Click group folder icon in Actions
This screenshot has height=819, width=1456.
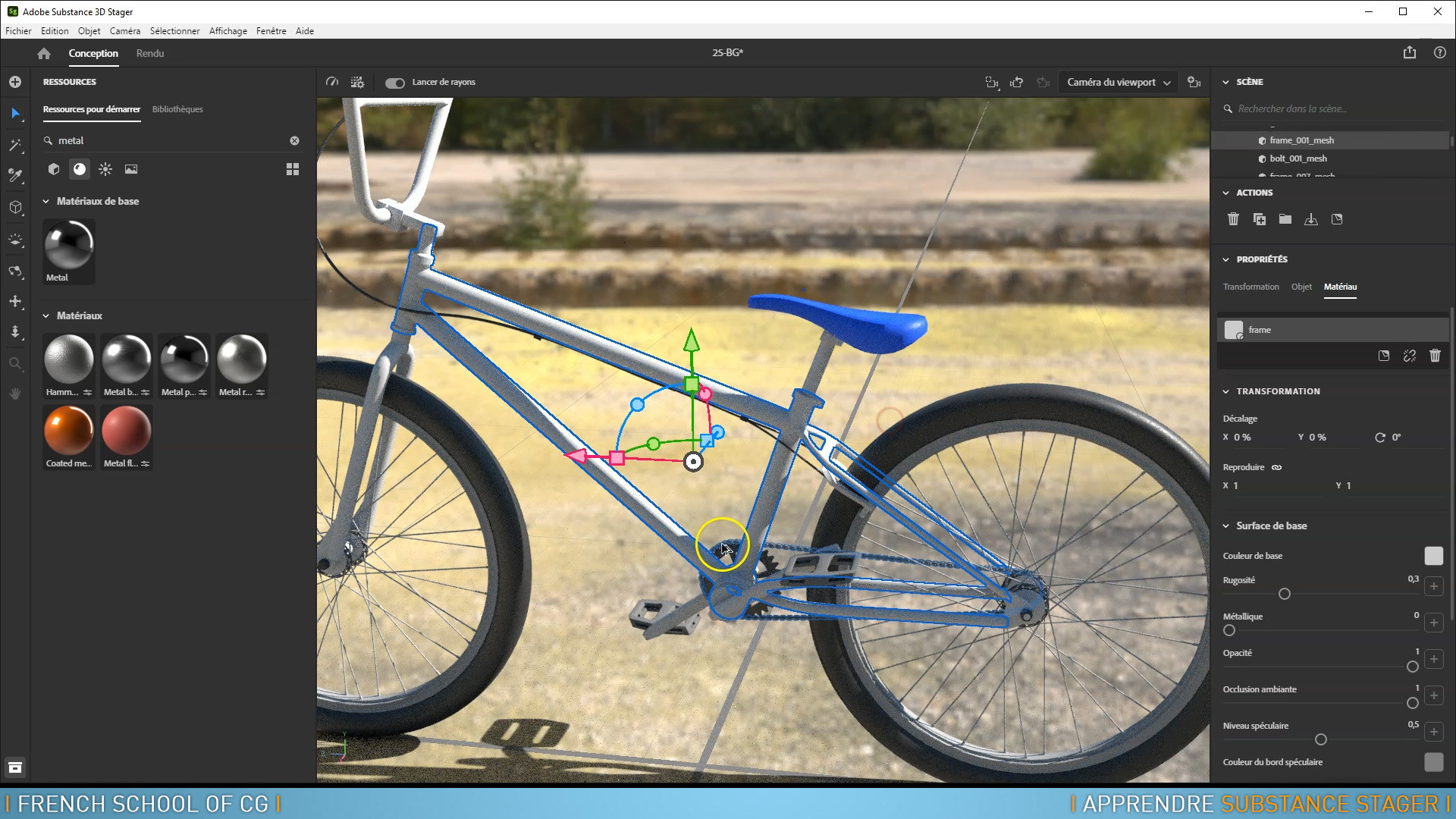(1285, 219)
